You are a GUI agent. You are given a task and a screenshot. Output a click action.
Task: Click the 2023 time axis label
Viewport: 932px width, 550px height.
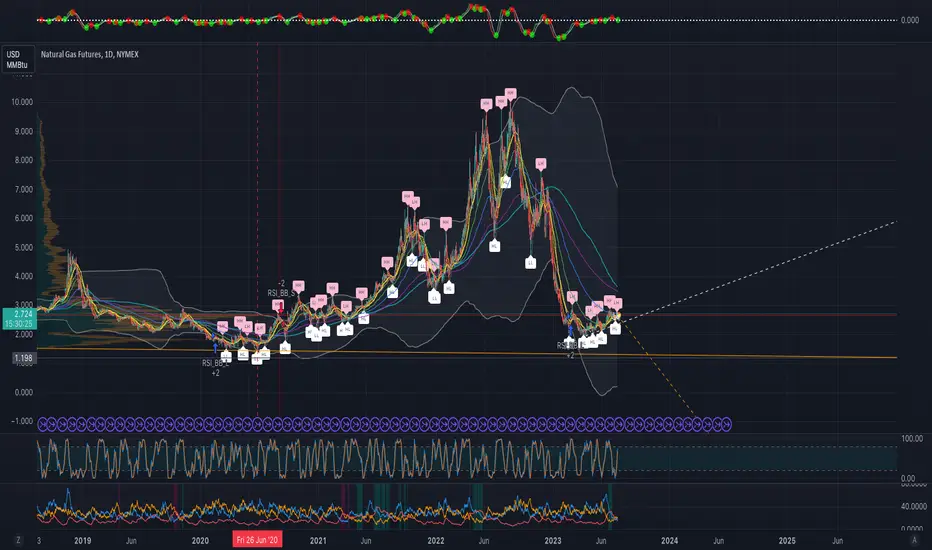tap(553, 540)
